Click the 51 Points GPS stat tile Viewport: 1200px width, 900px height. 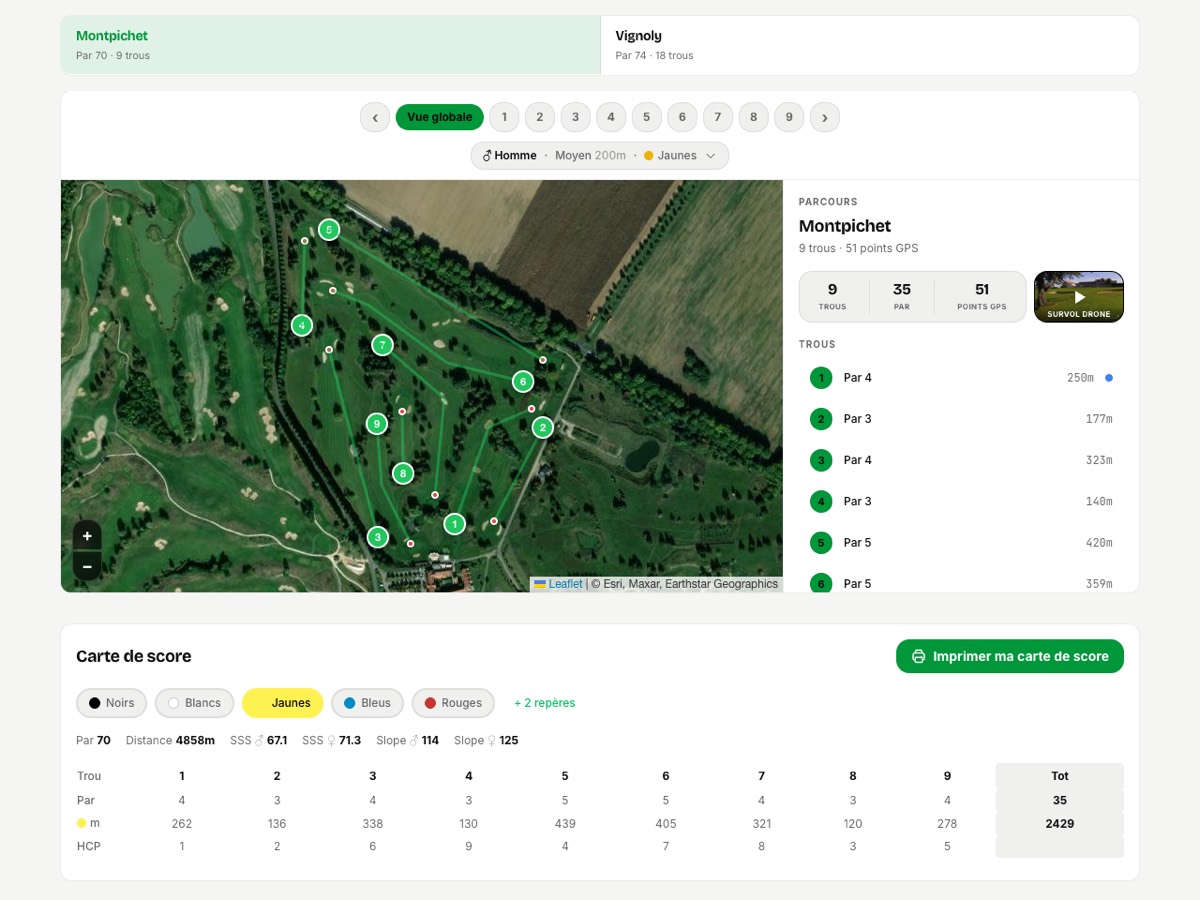point(981,297)
